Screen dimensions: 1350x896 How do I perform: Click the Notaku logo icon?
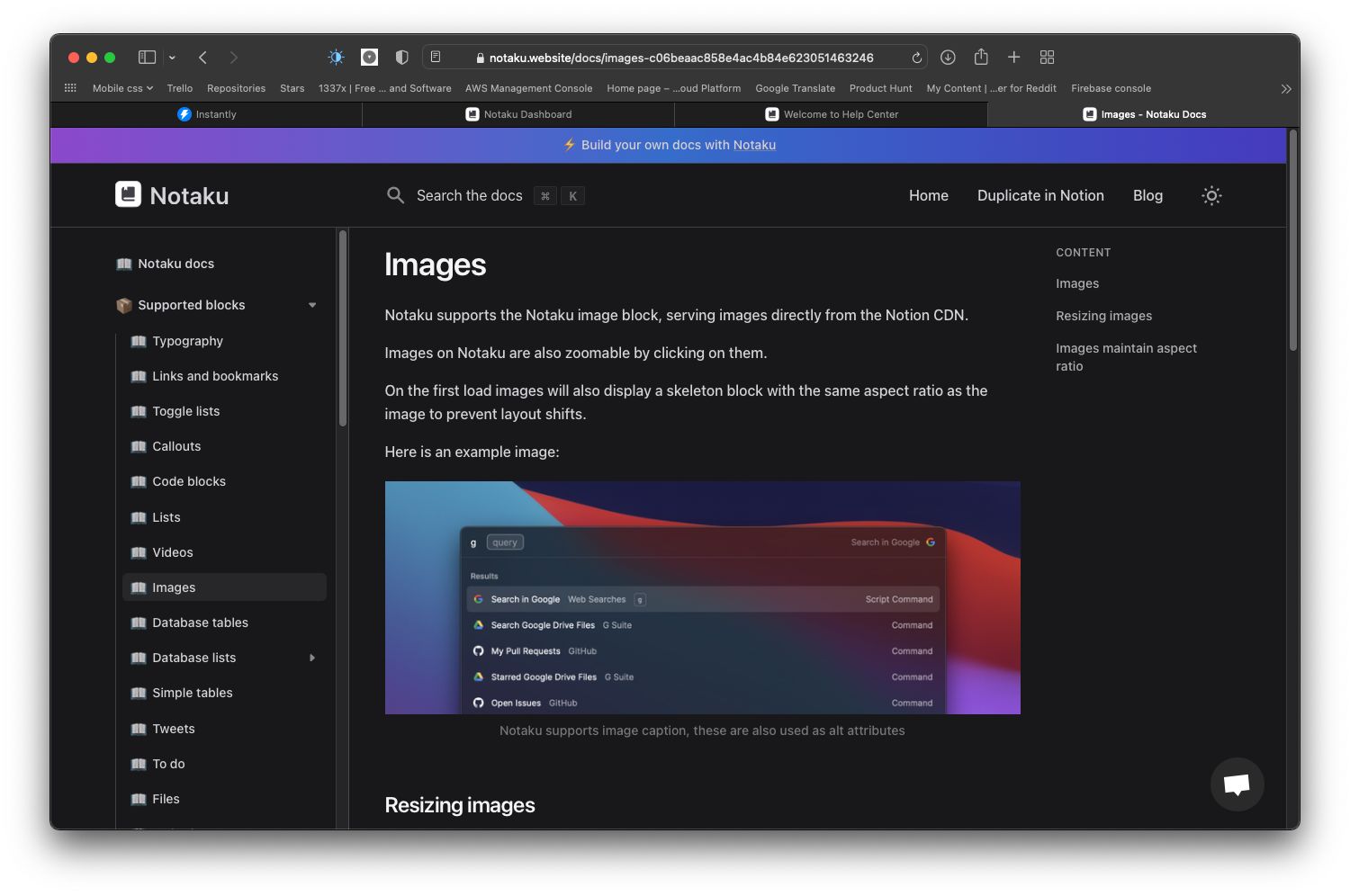tap(128, 194)
